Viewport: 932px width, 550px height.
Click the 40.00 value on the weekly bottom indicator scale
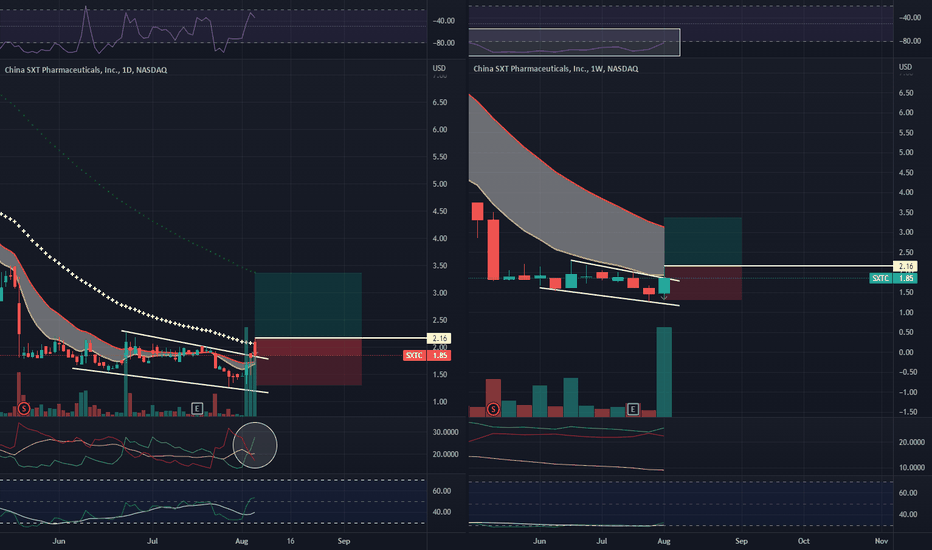coord(908,514)
